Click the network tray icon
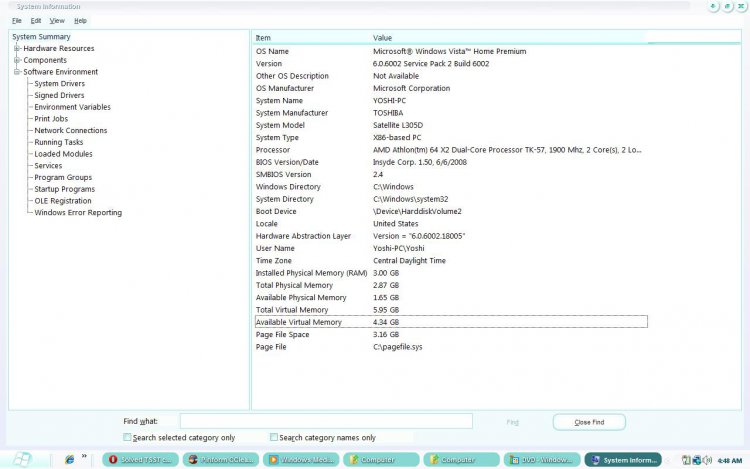 pyautogui.click(x=697, y=460)
